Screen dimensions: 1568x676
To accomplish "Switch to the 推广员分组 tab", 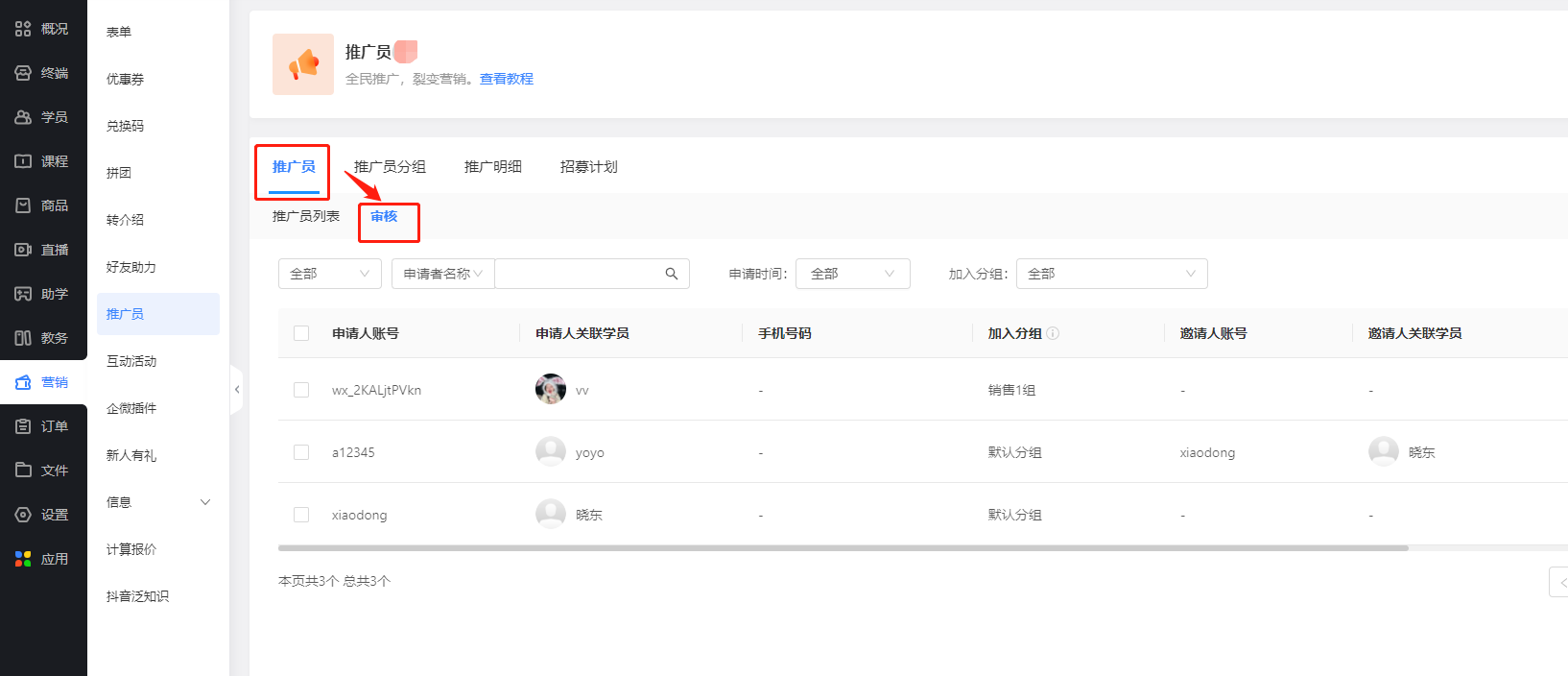I will [390, 167].
